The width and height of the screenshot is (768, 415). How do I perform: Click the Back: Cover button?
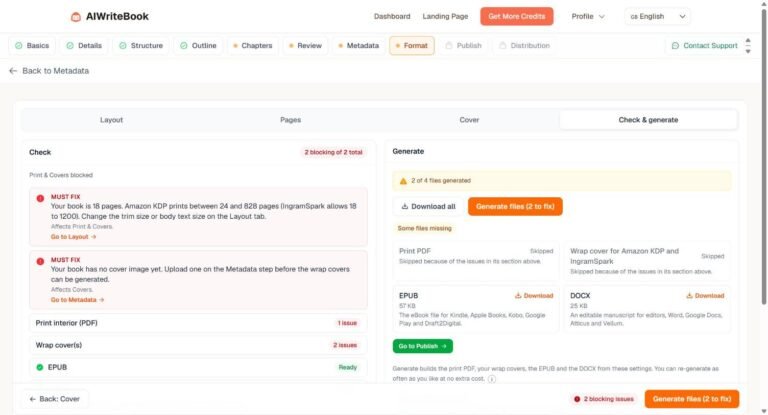point(54,399)
